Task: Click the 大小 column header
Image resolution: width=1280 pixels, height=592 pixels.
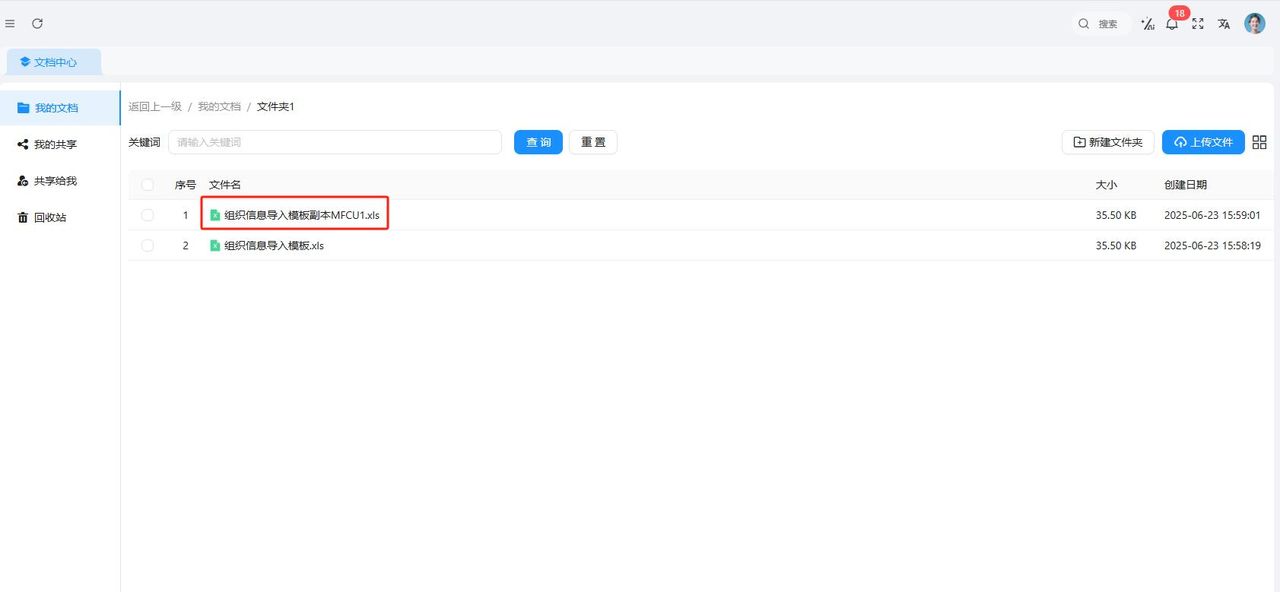Action: [1106, 185]
